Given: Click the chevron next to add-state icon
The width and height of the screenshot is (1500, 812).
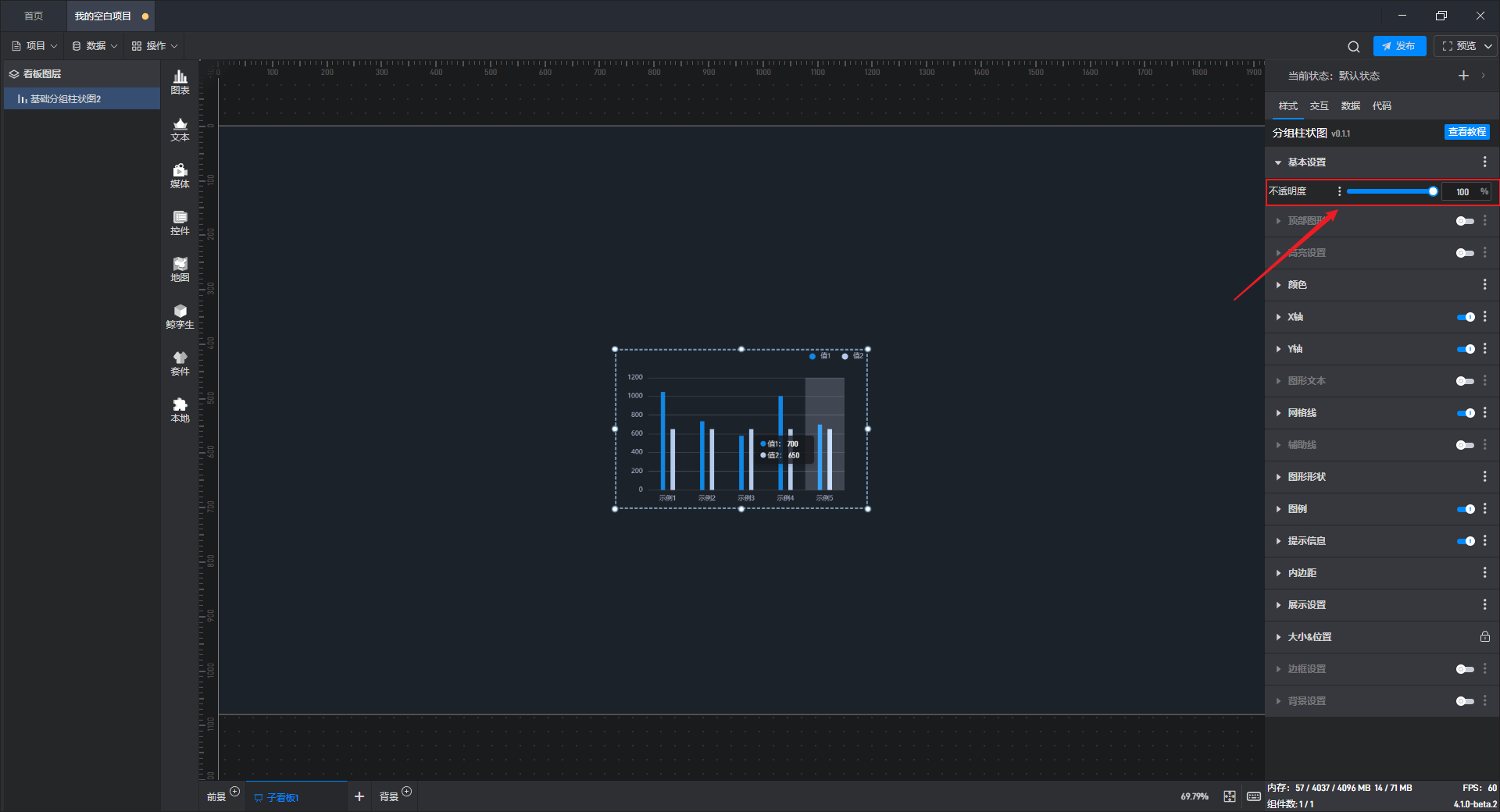Looking at the screenshot, I should point(1484,76).
